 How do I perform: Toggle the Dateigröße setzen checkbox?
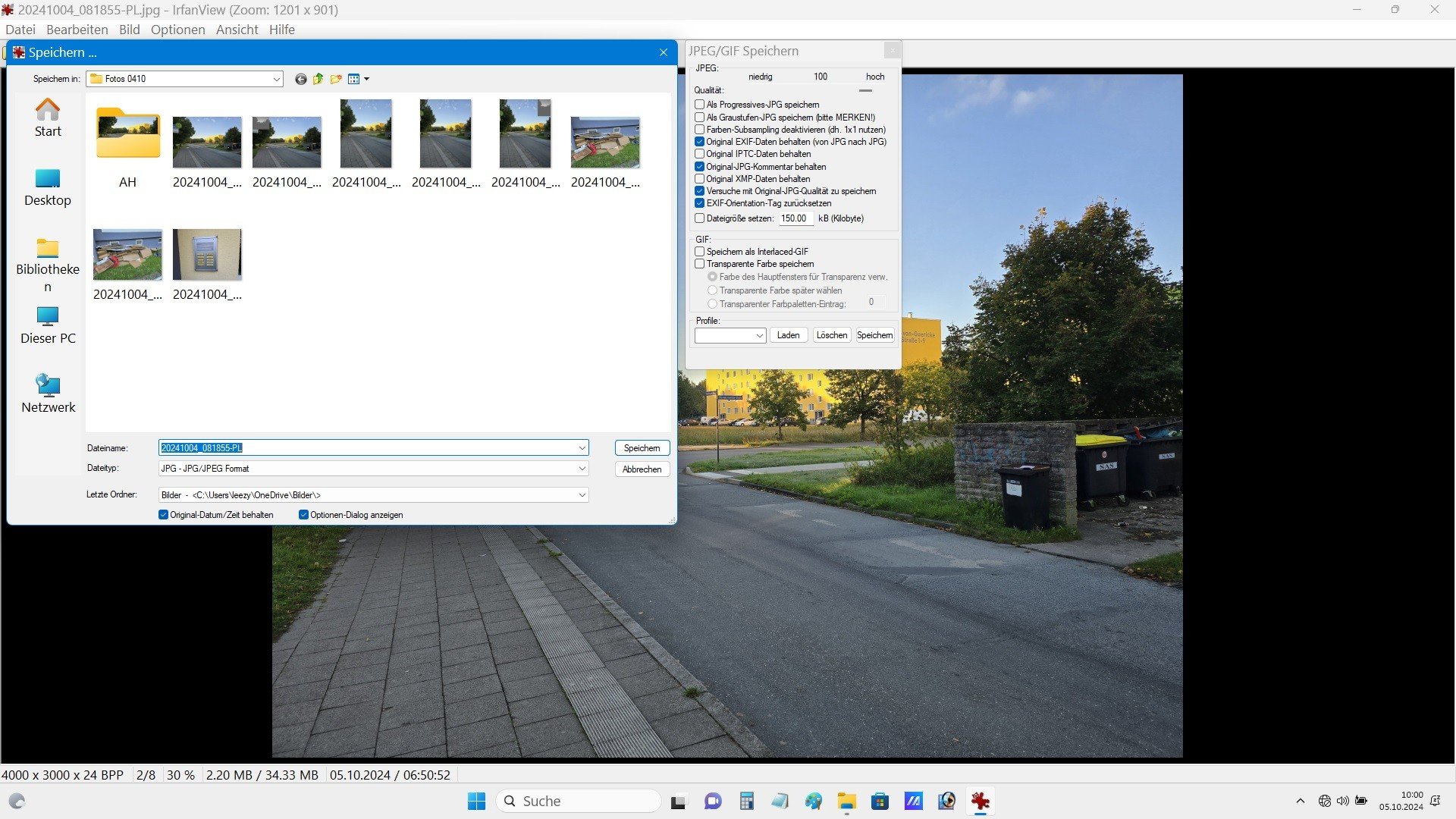pos(700,218)
